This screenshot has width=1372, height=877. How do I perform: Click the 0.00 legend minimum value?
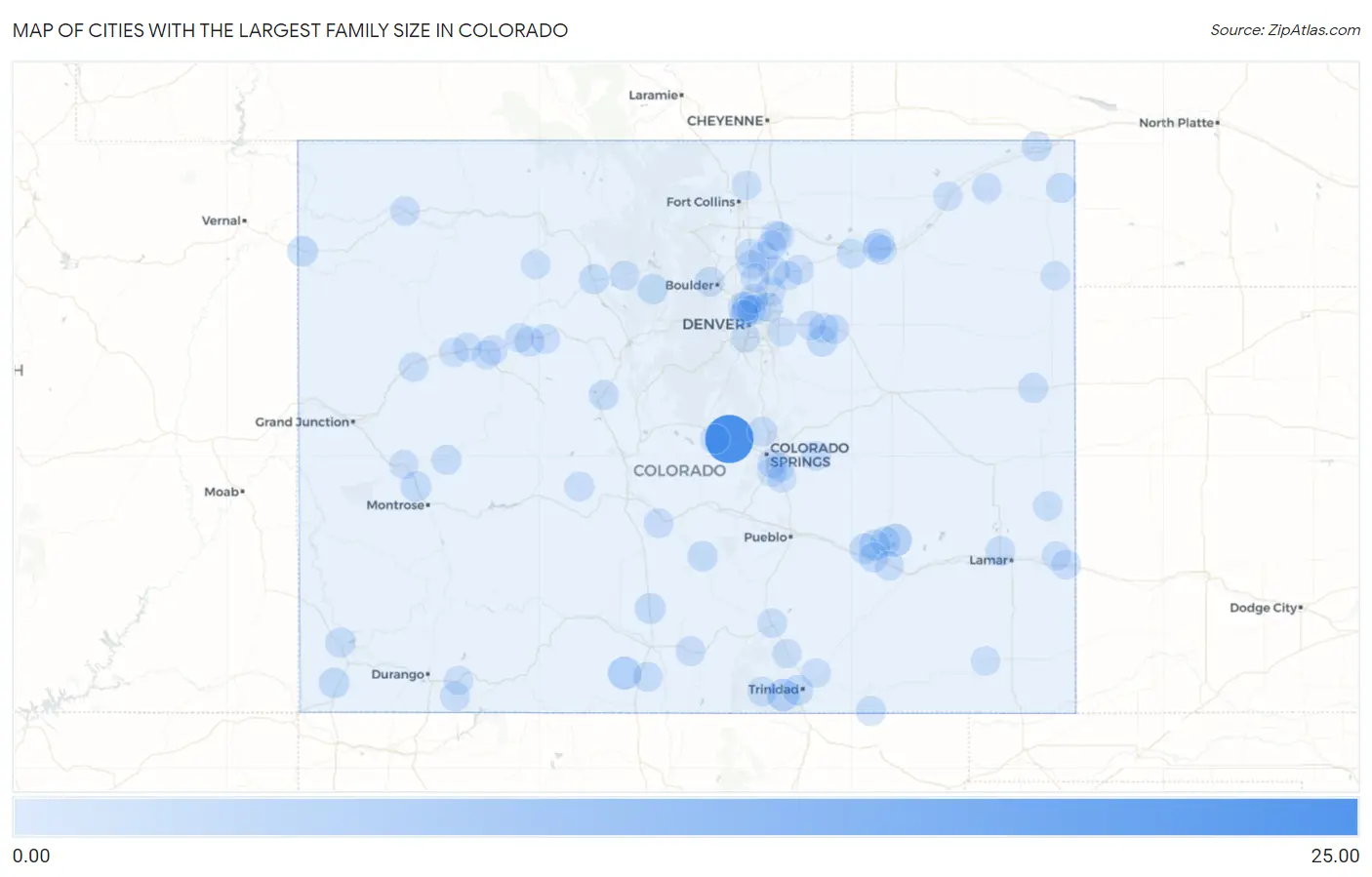[x=31, y=856]
